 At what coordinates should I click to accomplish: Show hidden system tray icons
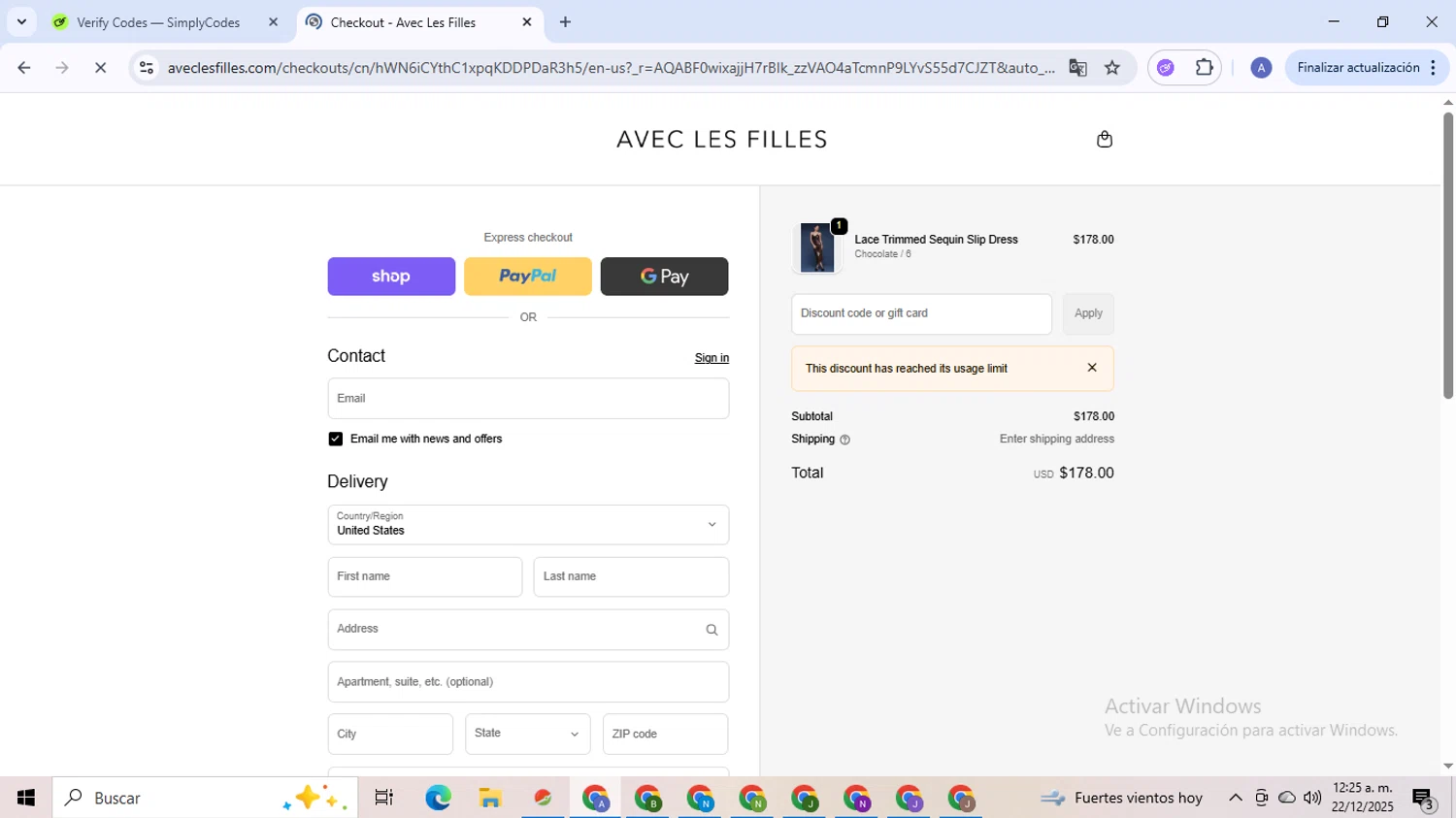1235,798
